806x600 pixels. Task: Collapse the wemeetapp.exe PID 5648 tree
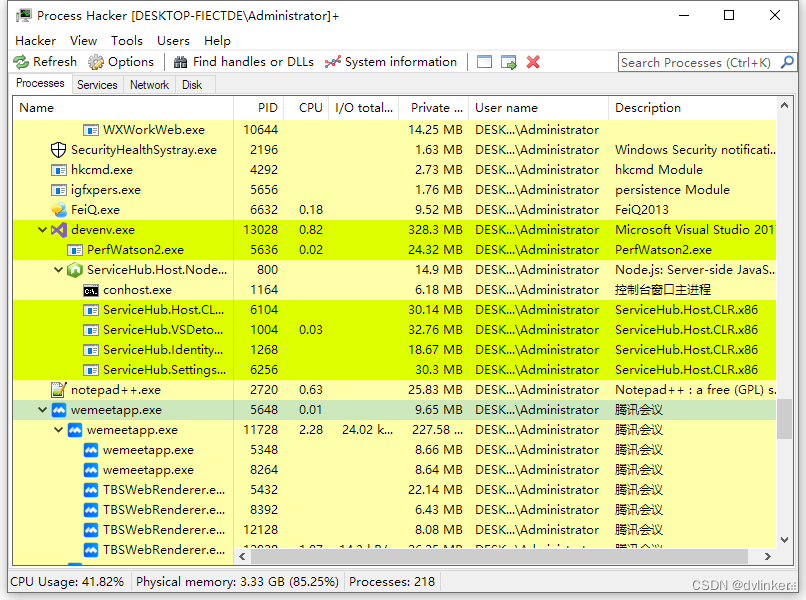point(43,410)
